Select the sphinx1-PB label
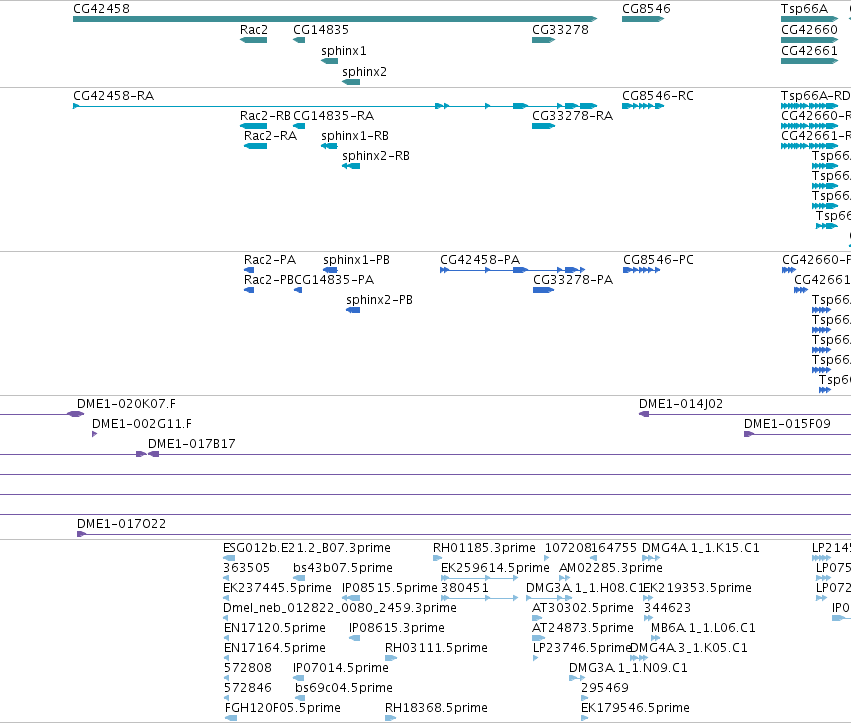Image resolution: width=851 pixels, height=723 pixels. 357,260
